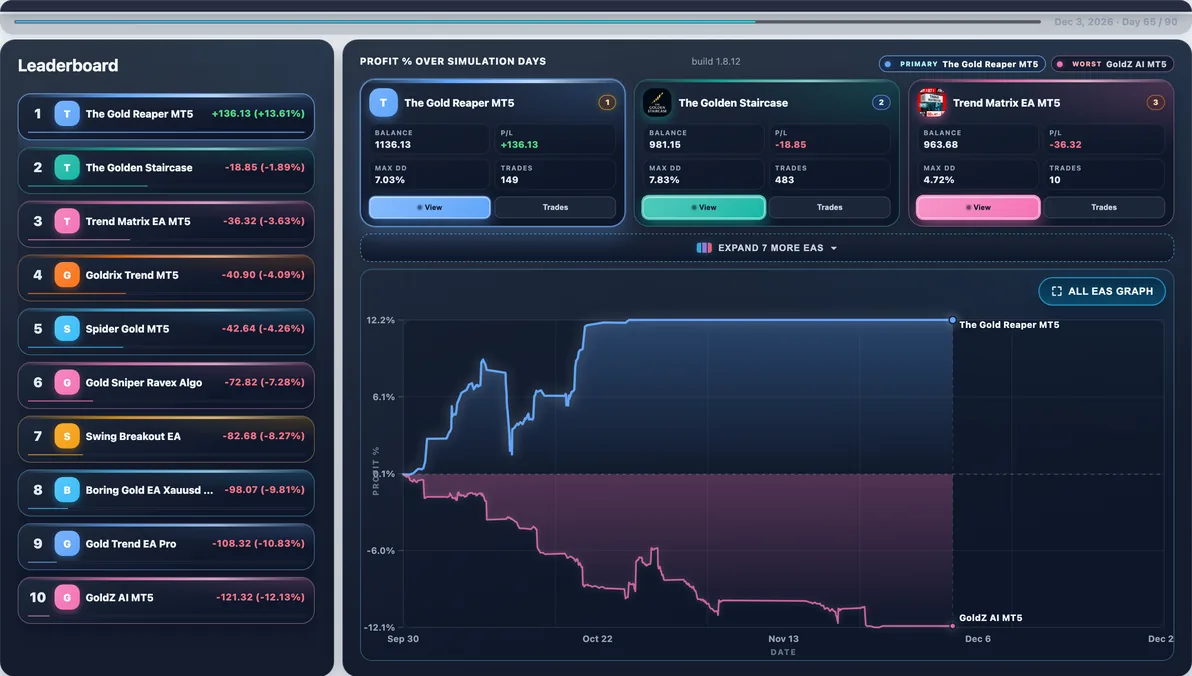The image size is (1192, 676).
Task: Click GoldZ AI MT5 chart series label
Action: click(x=991, y=618)
